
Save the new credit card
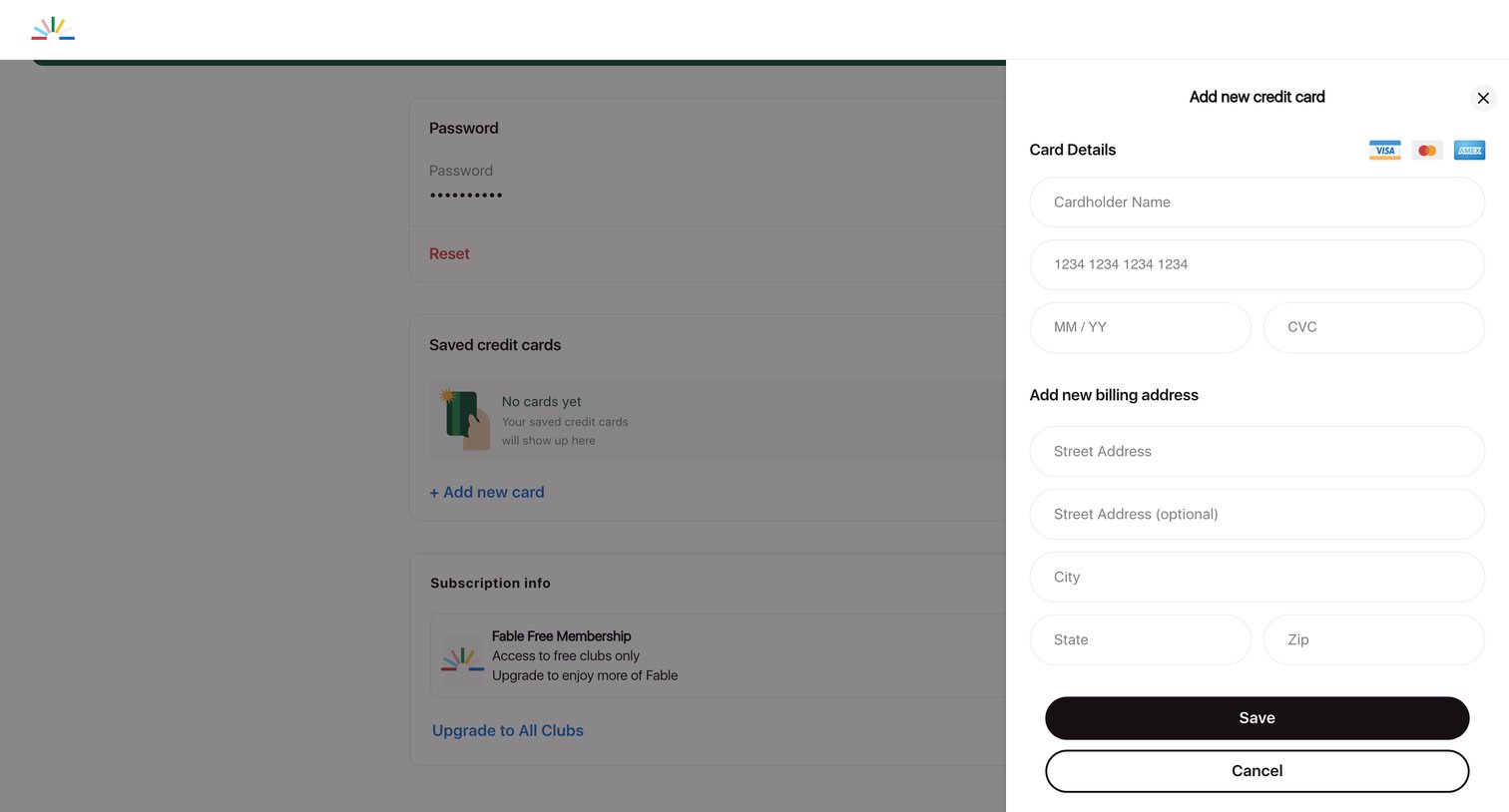pyautogui.click(x=1257, y=718)
